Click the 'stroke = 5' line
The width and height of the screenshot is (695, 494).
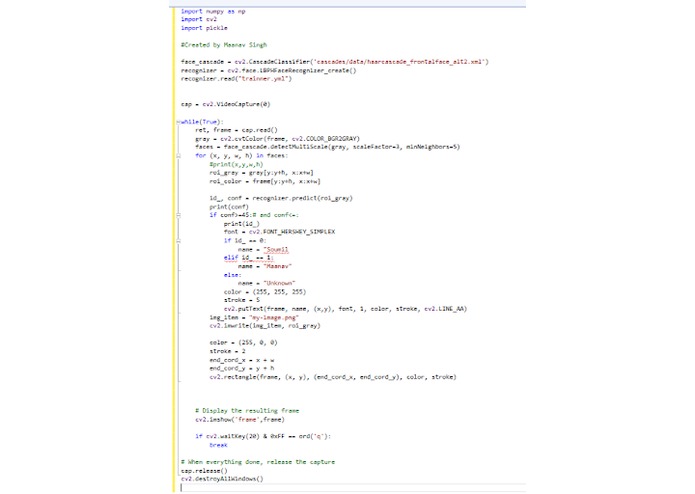(x=242, y=300)
